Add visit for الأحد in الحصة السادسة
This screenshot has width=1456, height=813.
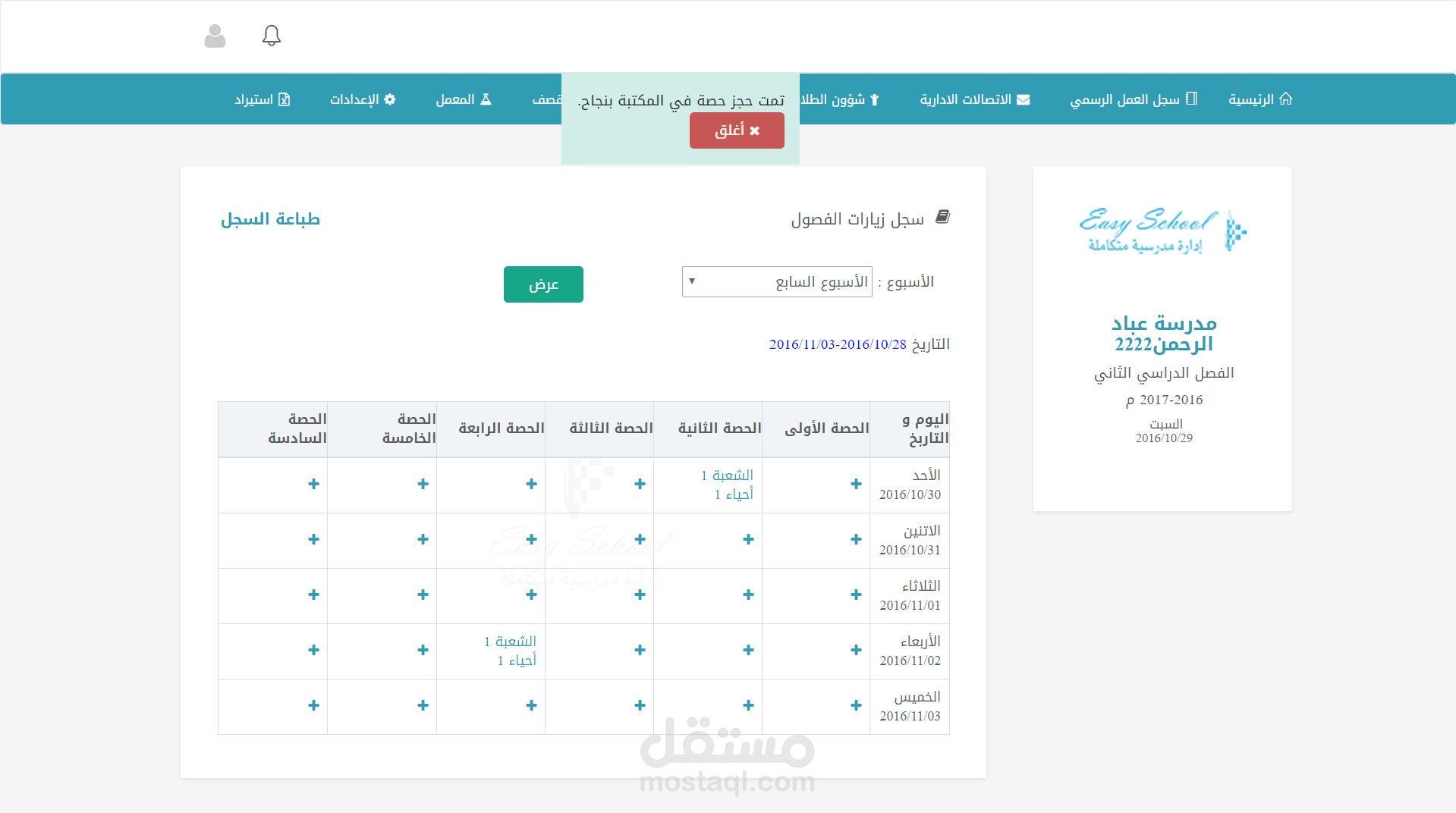pyautogui.click(x=313, y=484)
